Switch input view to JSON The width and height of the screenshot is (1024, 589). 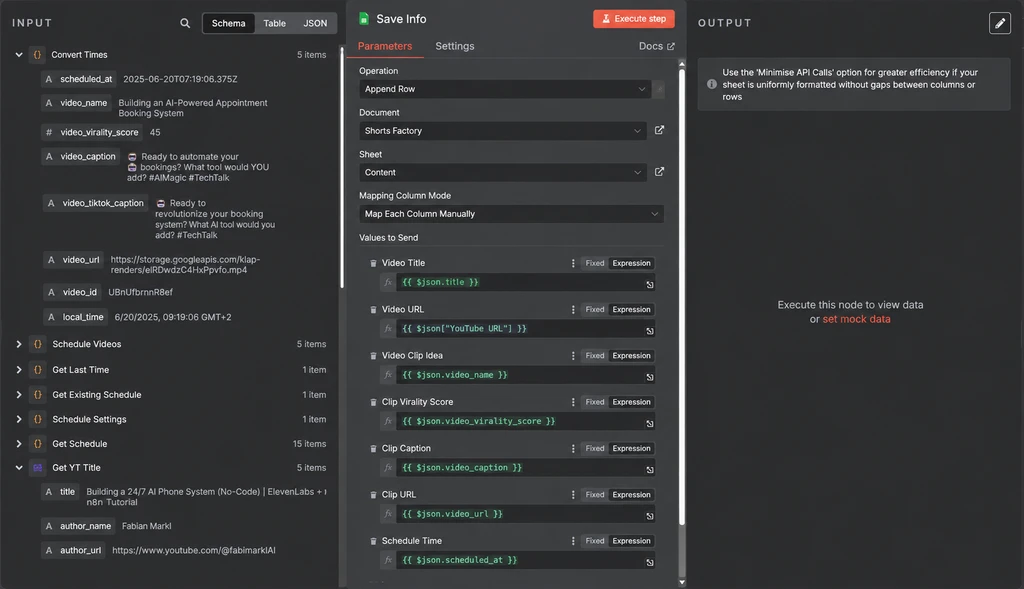[315, 24]
